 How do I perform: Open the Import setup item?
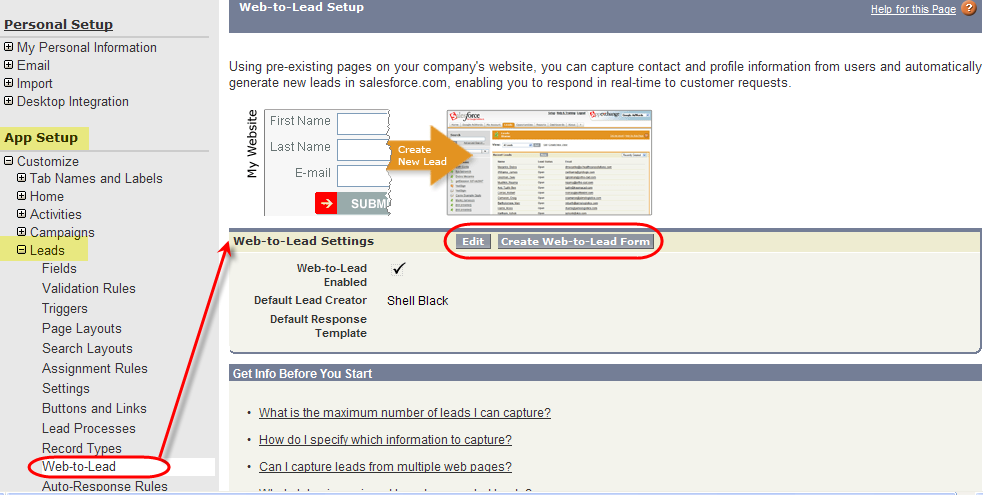34,83
